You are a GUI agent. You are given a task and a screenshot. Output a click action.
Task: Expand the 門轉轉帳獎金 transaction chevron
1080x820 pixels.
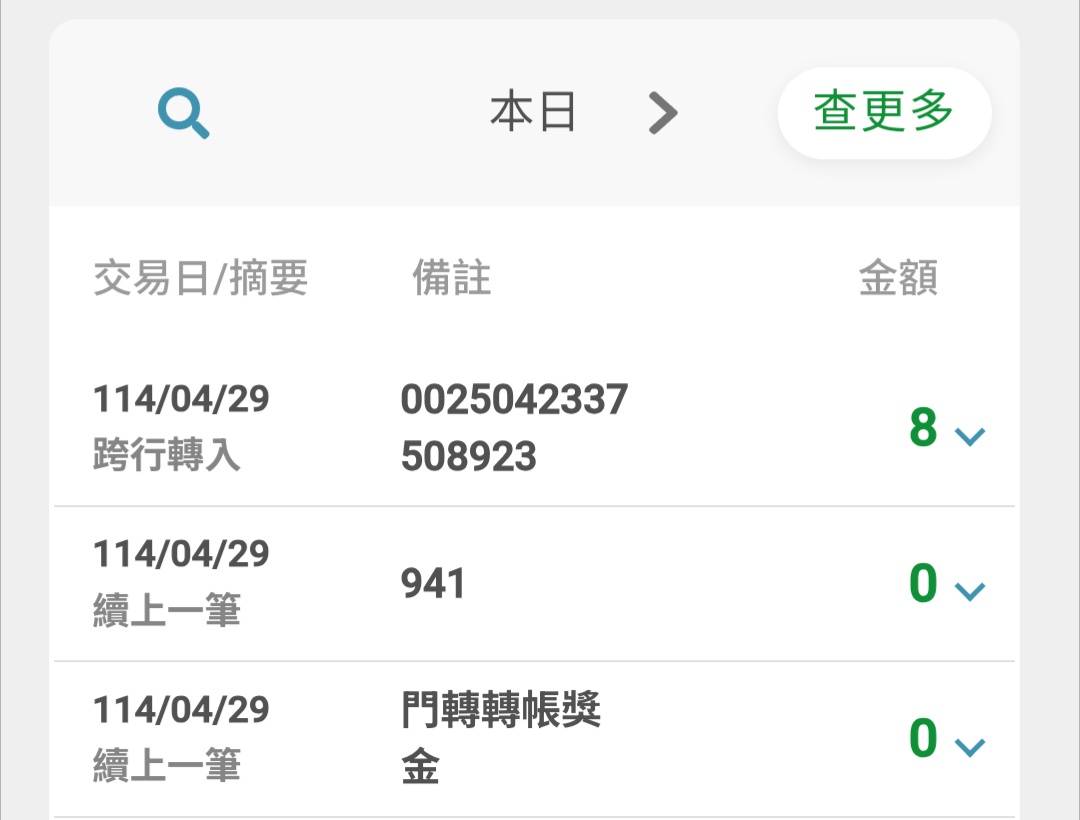tap(970, 746)
